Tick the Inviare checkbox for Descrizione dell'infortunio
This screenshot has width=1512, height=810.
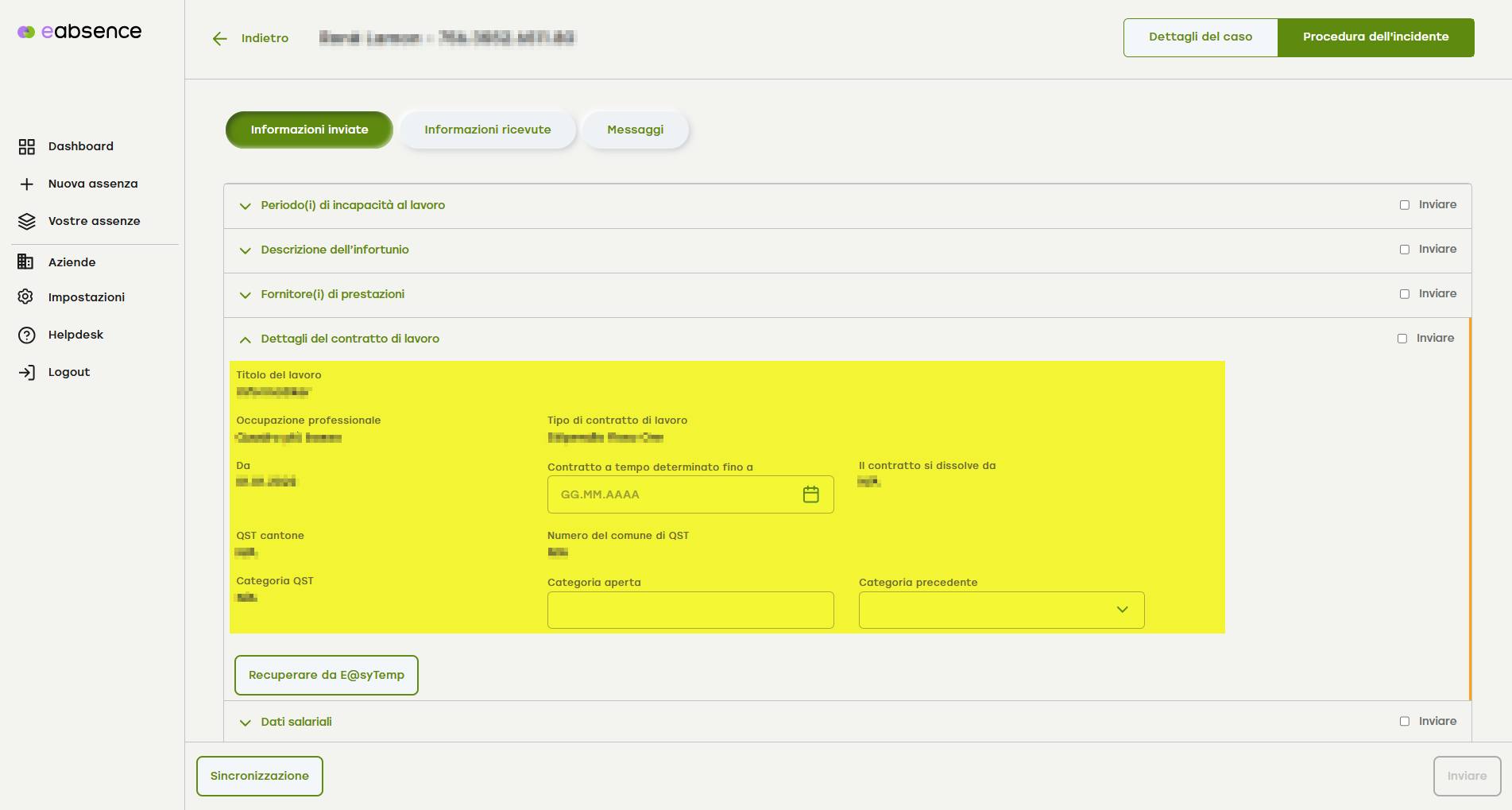pyautogui.click(x=1404, y=250)
